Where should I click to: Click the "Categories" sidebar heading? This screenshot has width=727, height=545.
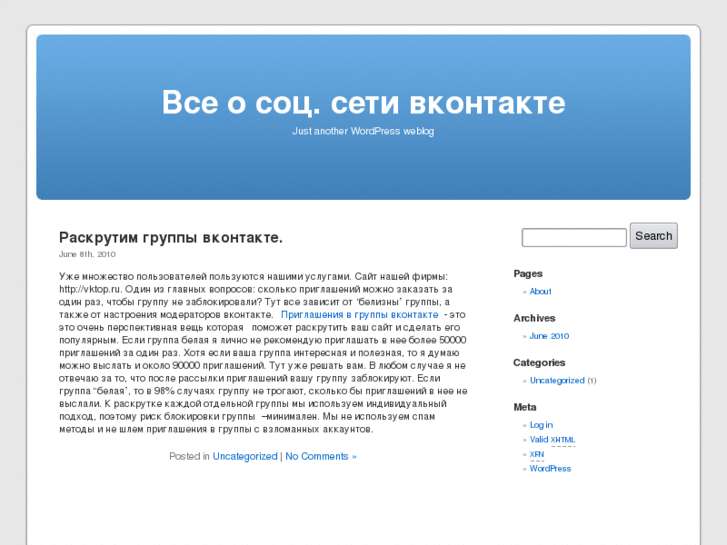point(539,363)
